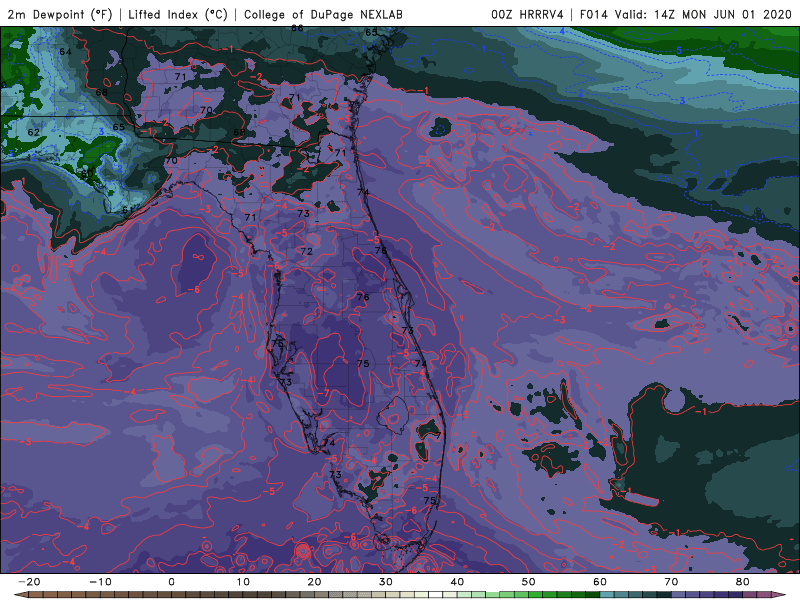This screenshot has height=600, width=800.
Task: Click the 20 label on the color scale
Action: pos(314,582)
